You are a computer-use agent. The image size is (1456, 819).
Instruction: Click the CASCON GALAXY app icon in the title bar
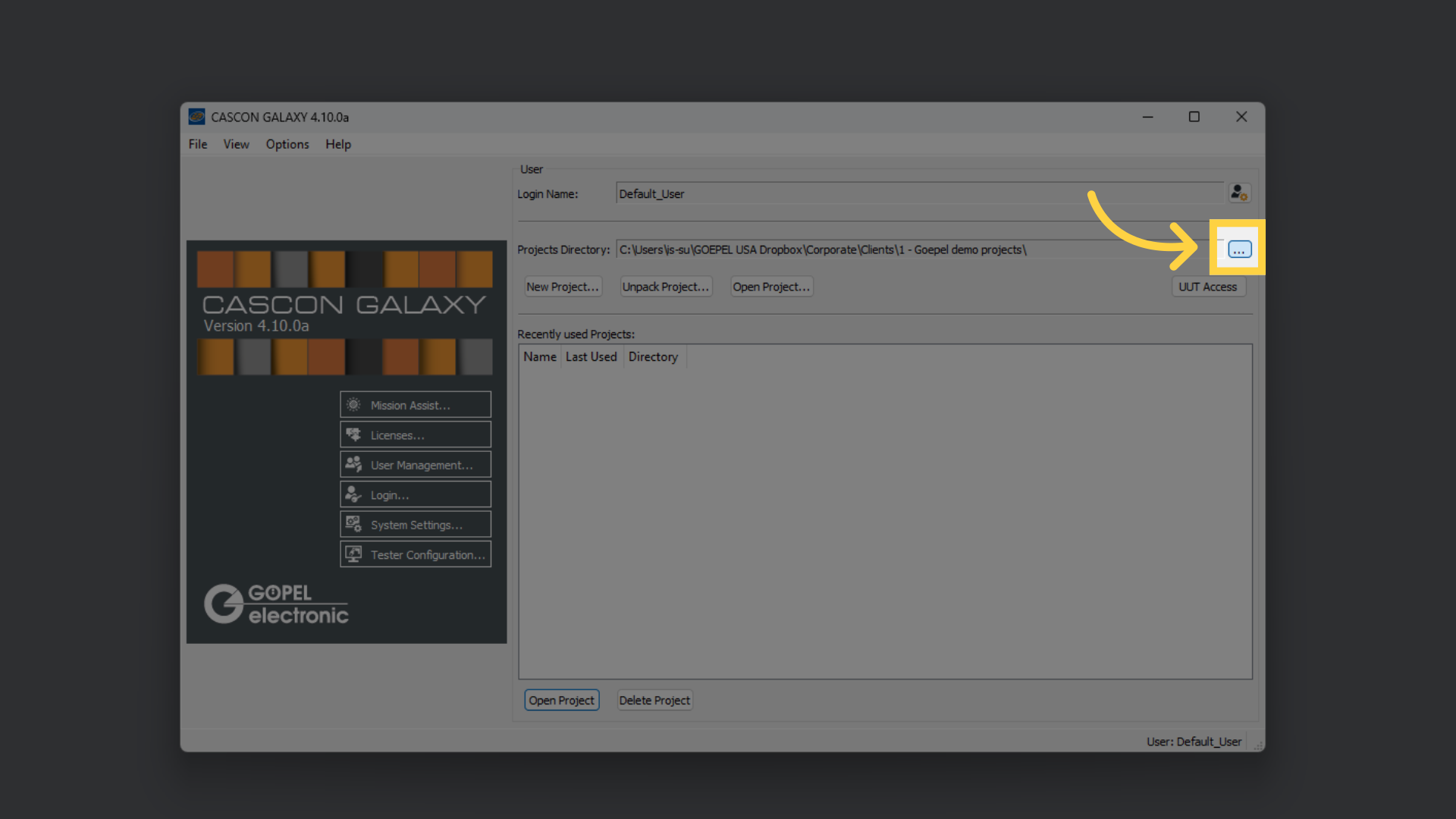coord(197,117)
